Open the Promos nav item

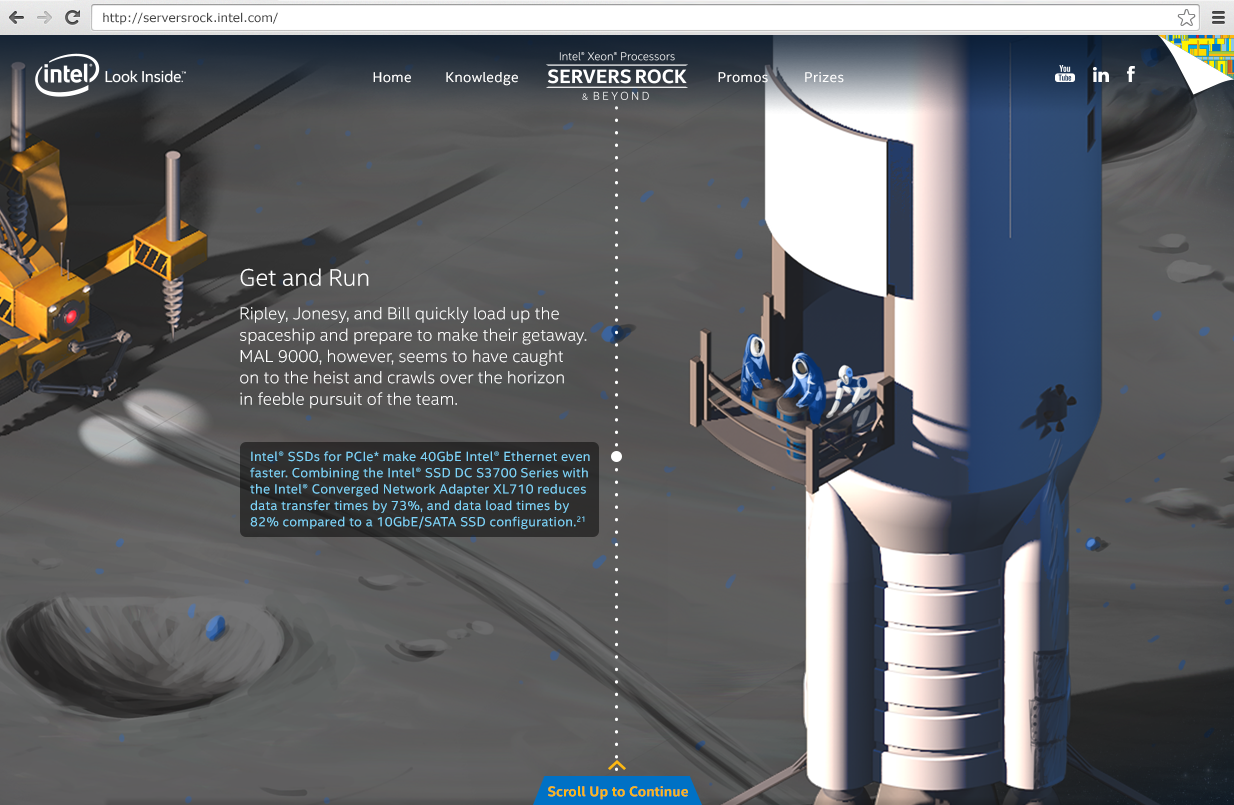[x=743, y=77]
